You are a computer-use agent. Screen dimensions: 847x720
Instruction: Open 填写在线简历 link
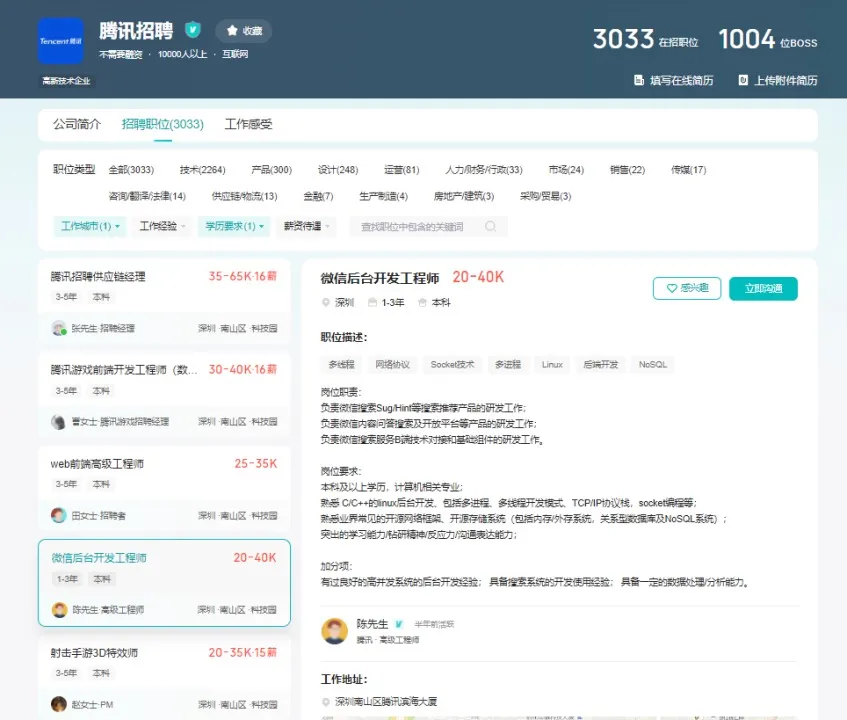coord(674,80)
